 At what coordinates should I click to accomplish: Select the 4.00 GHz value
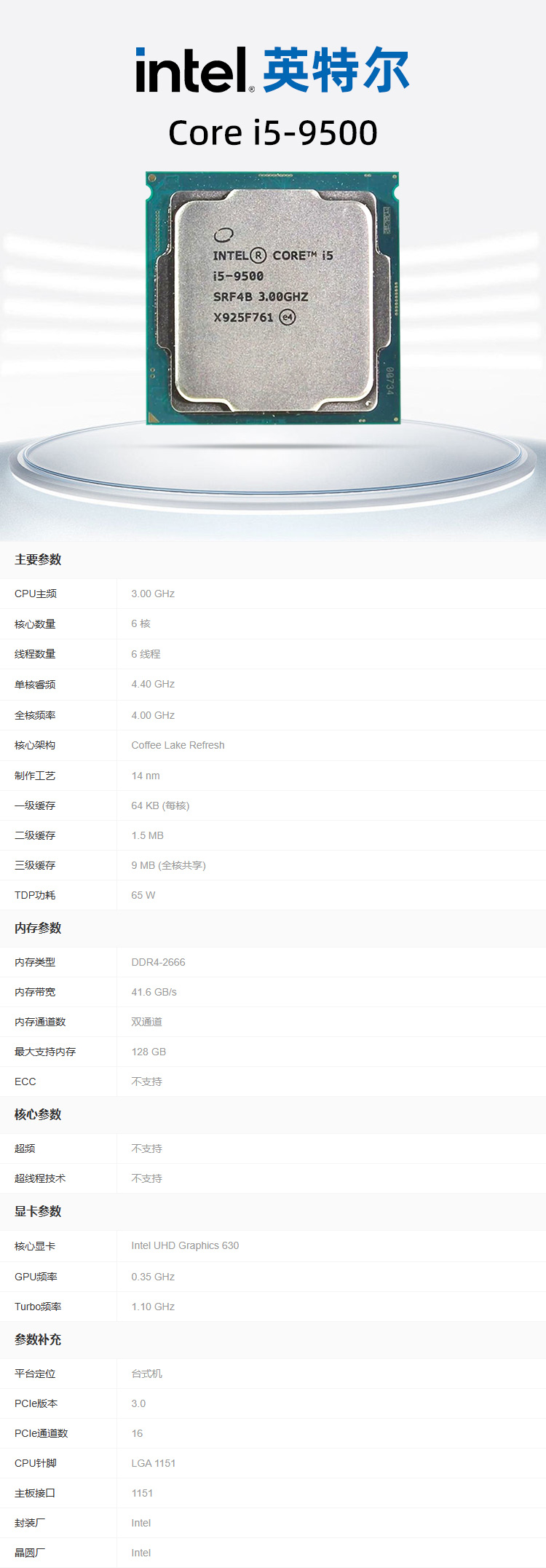click(x=153, y=715)
